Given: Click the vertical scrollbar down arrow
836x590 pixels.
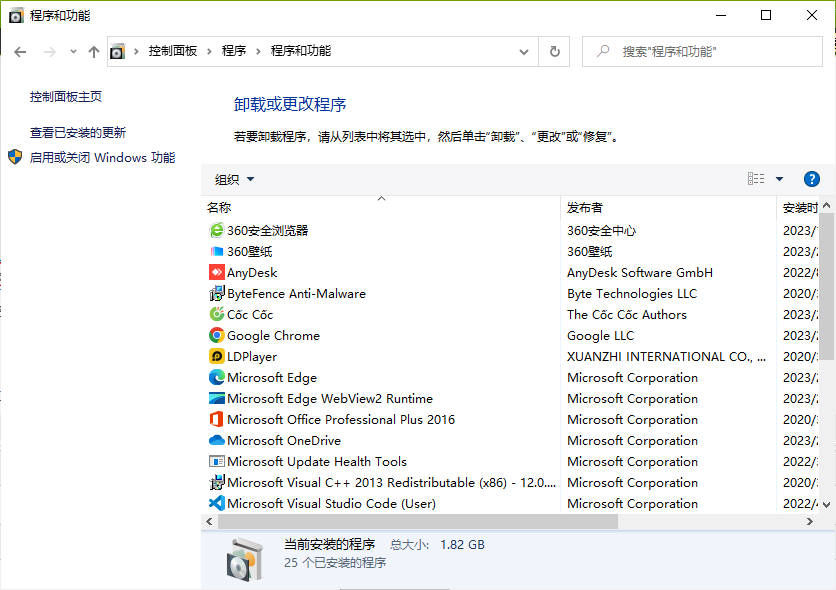Looking at the screenshot, I should (826, 504).
